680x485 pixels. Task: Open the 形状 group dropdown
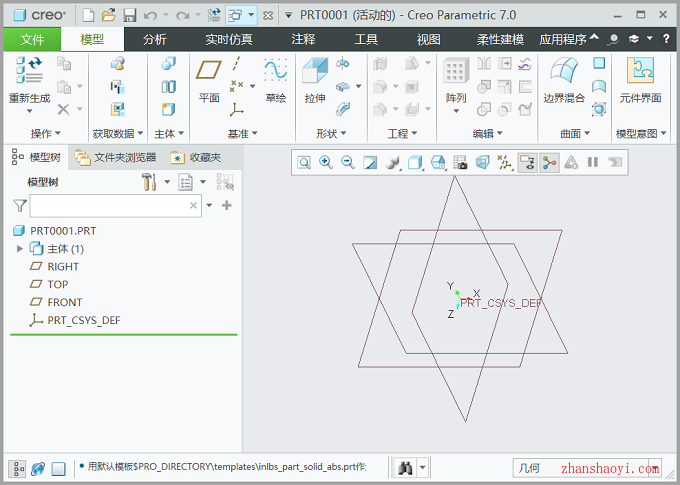coord(331,134)
